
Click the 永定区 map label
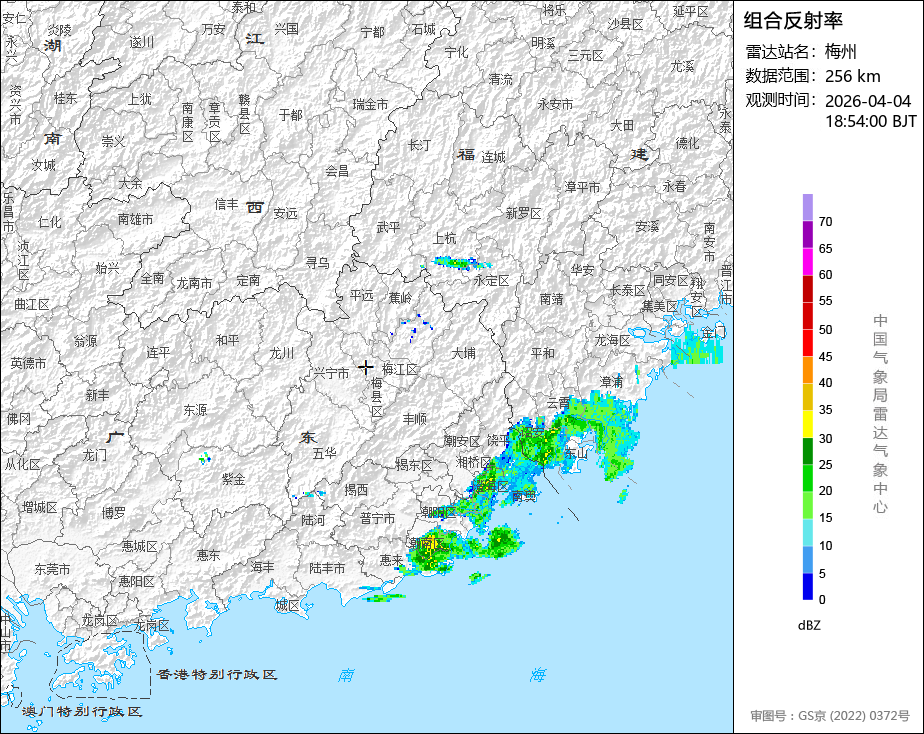pyautogui.click(x=491, y=280)
